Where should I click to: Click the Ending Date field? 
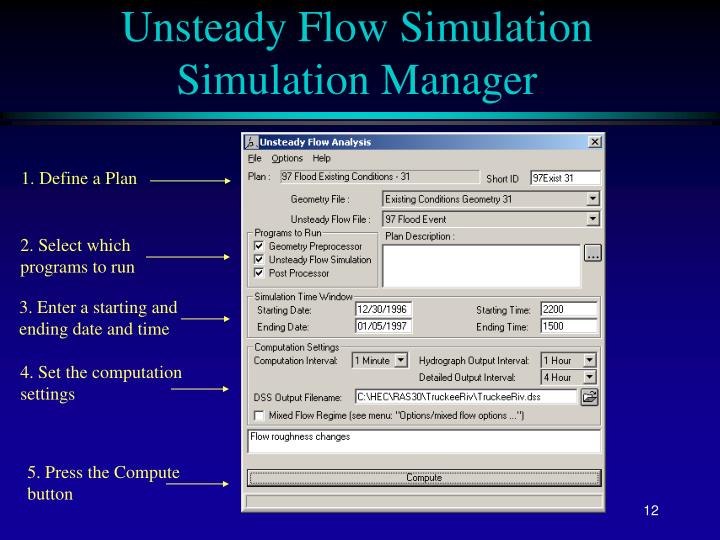[x=383, y=326]
